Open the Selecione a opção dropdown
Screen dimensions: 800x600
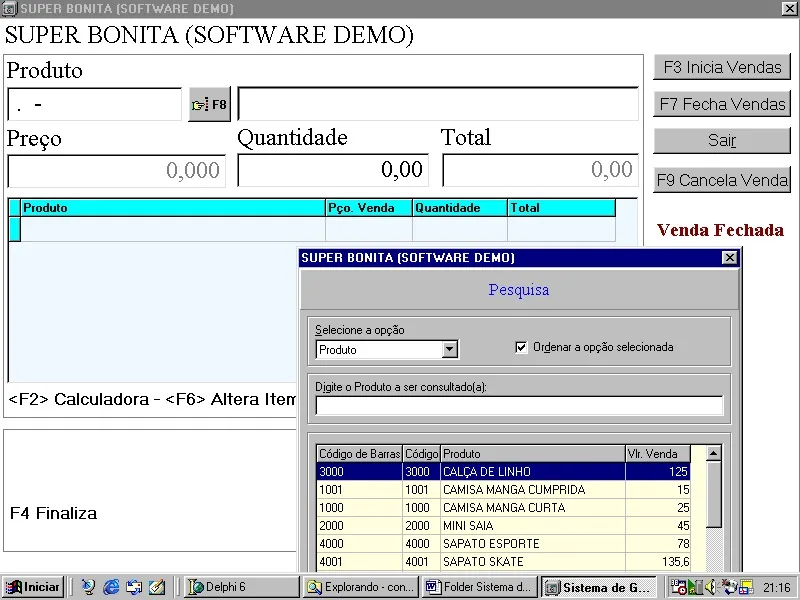(x=449, y=350)
